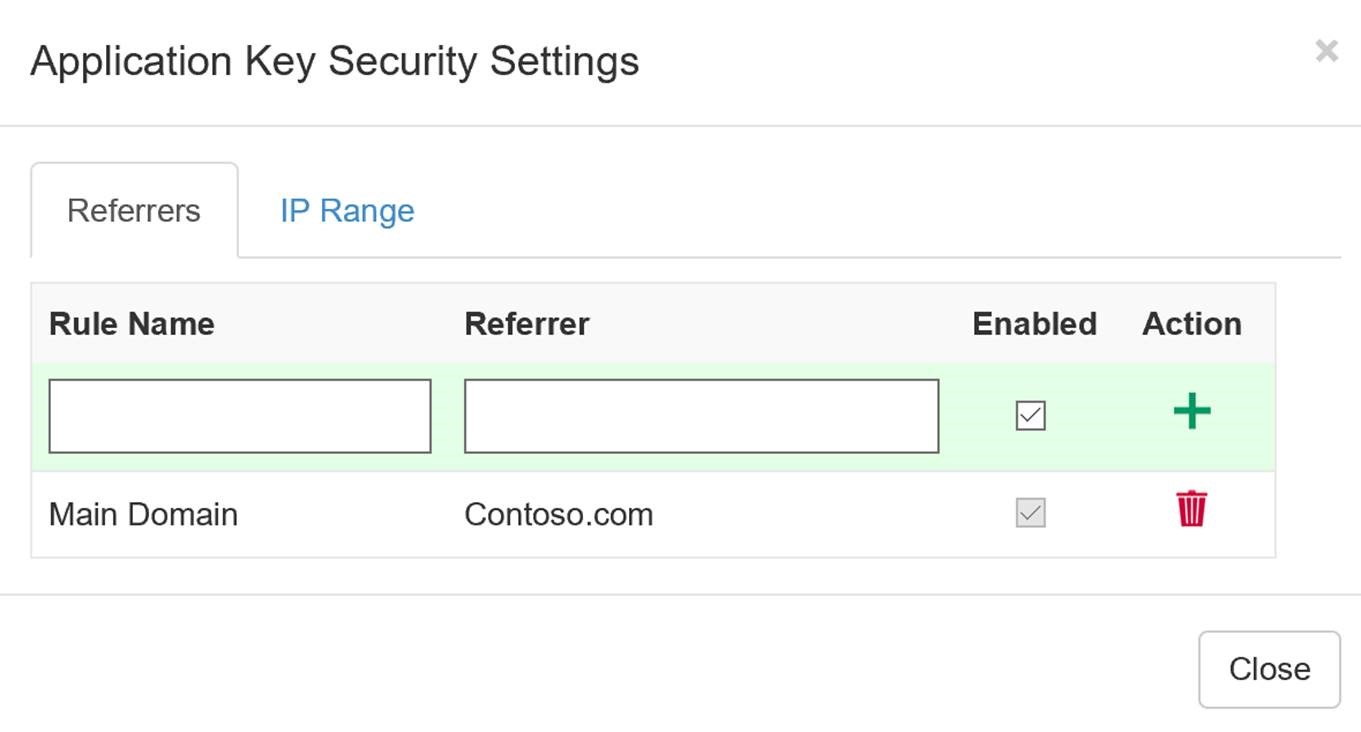Select the Referrers tab
1361x732 pixels.
coord(133,210)
